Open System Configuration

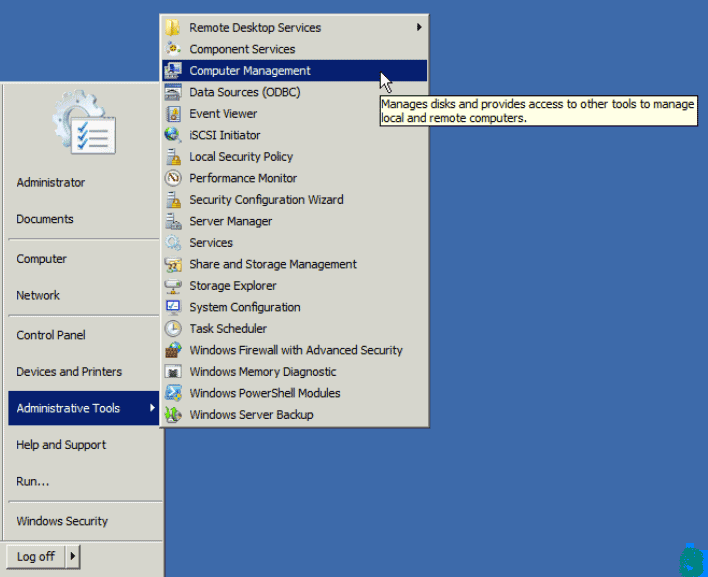(245, 307)
